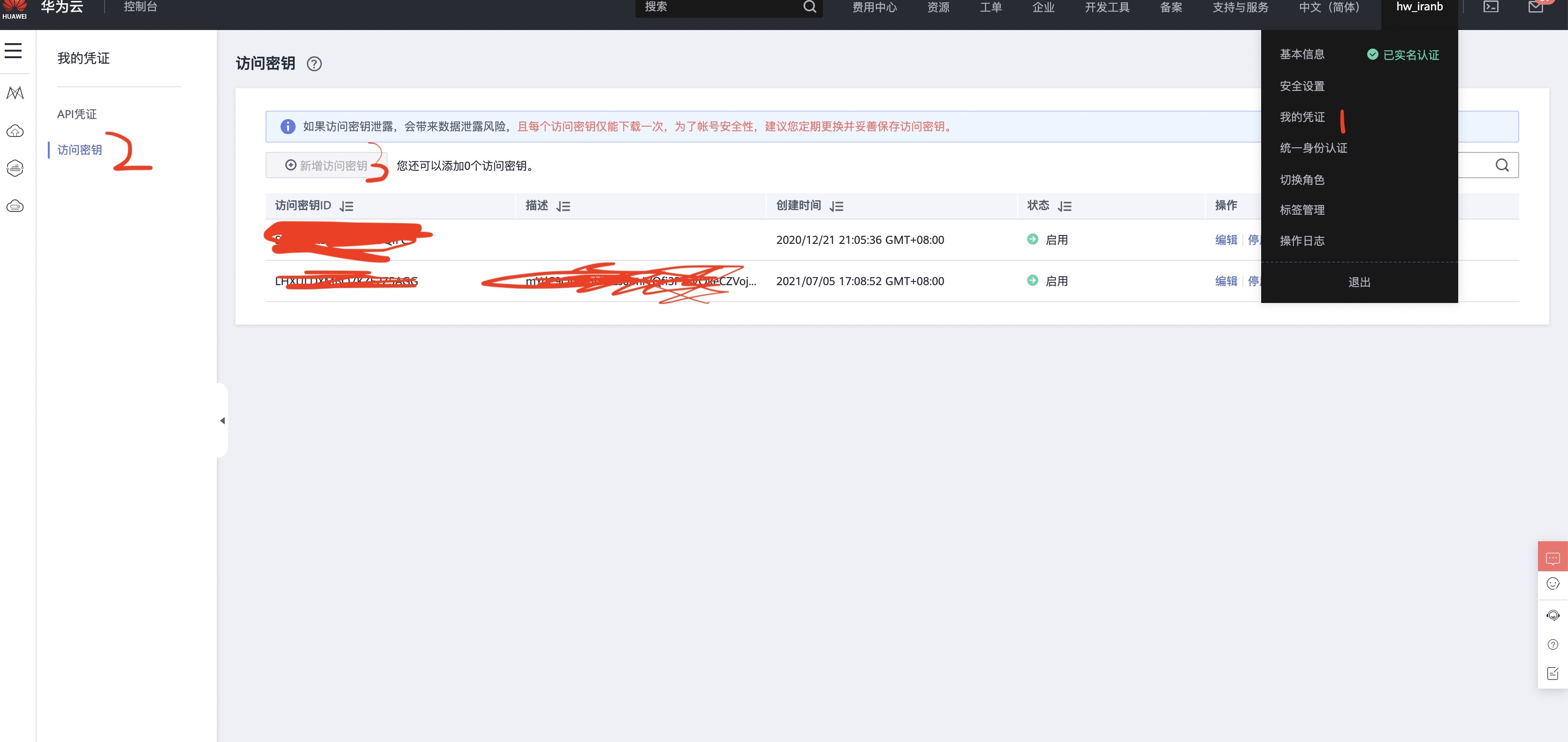
Task: Open the CloudShell terminal icon in top bar
Action: click(x=1491, y=7)
